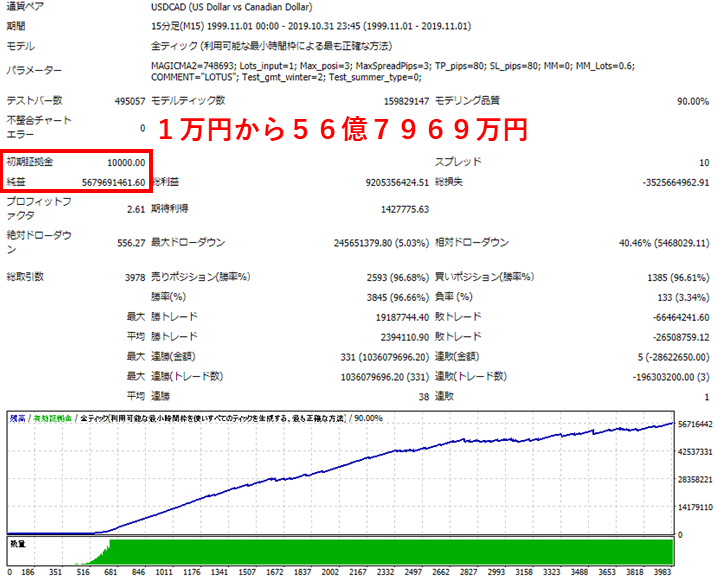Click the 数量 volume panel label
This screenshot has height=579, width=716.
pos(18,544)
